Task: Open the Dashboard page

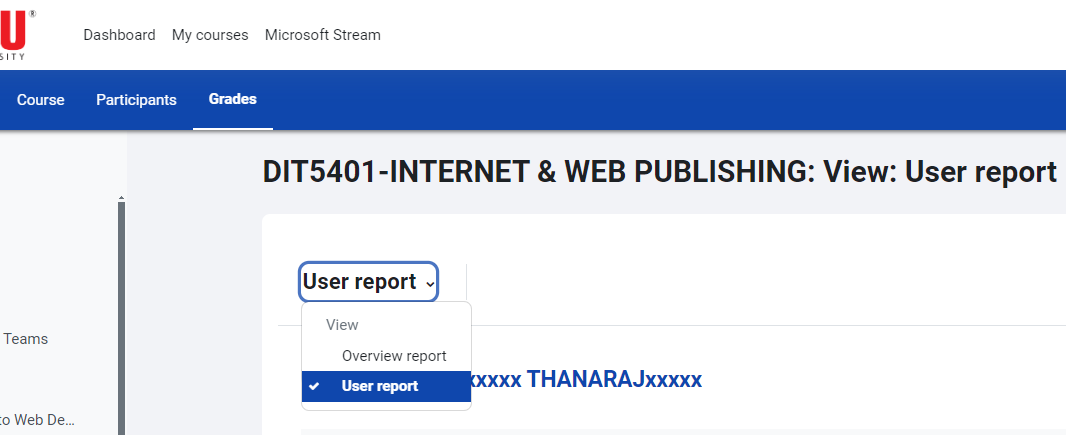Action: coord(119,35)
